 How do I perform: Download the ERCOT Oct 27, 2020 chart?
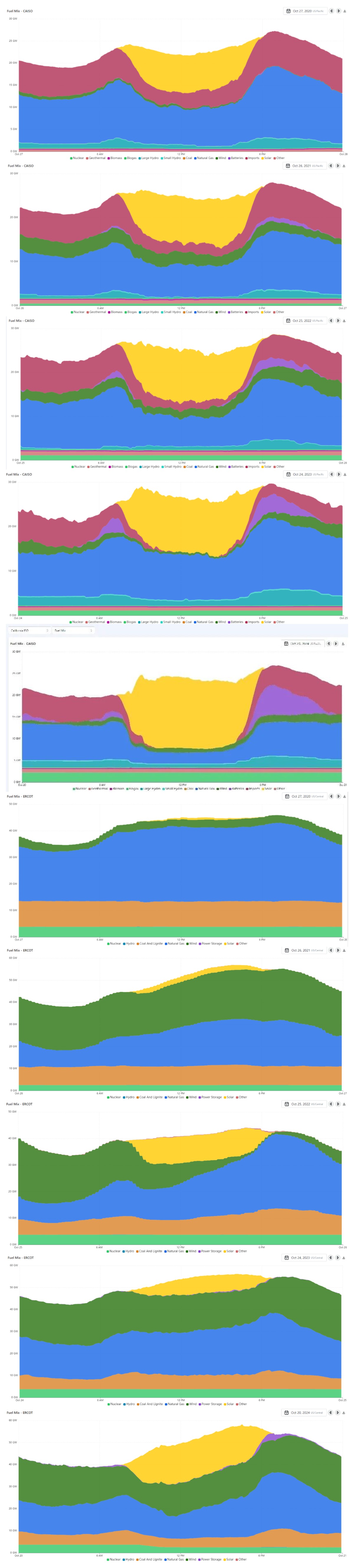click(344, 796)
